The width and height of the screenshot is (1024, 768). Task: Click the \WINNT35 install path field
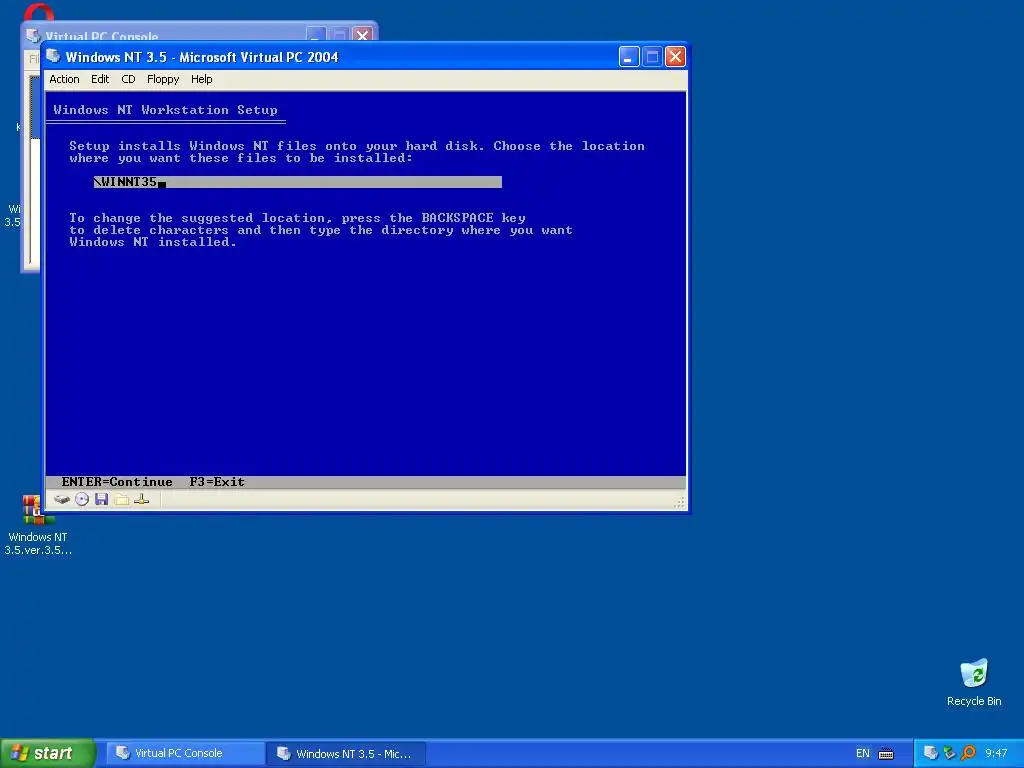[298, 182]
